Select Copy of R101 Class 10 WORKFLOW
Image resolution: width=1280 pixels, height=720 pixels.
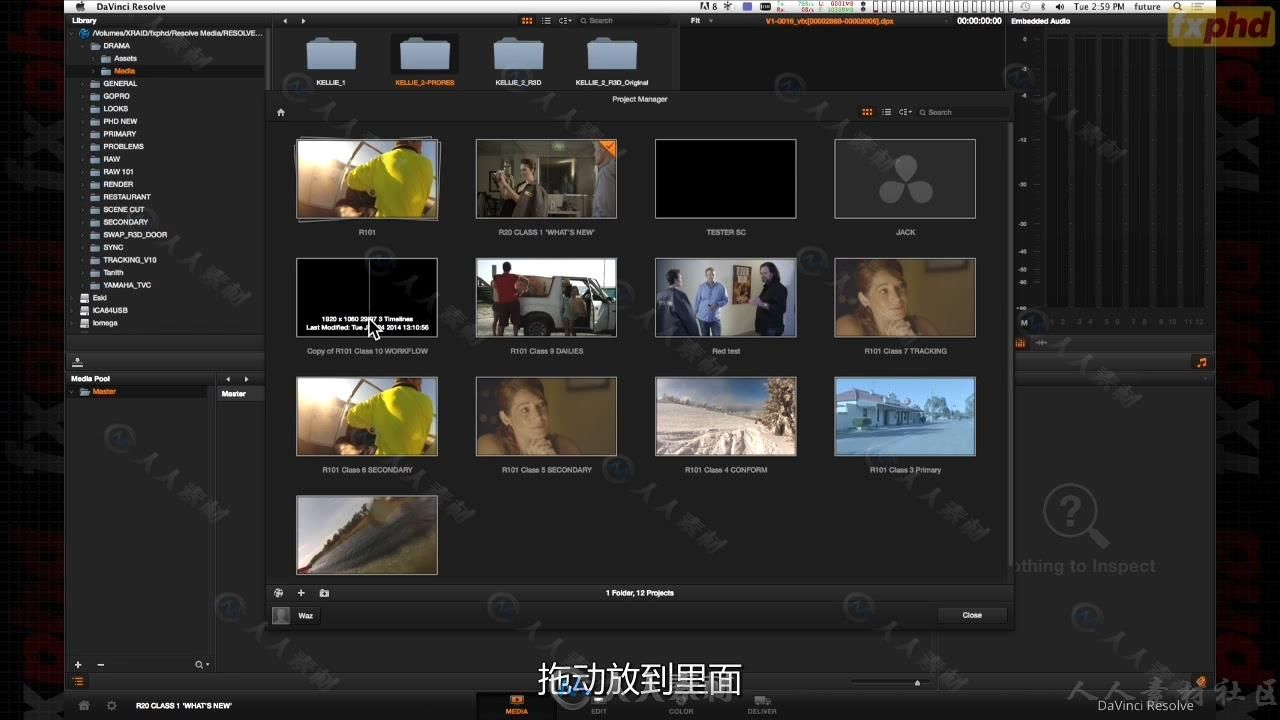coord(367,297)
